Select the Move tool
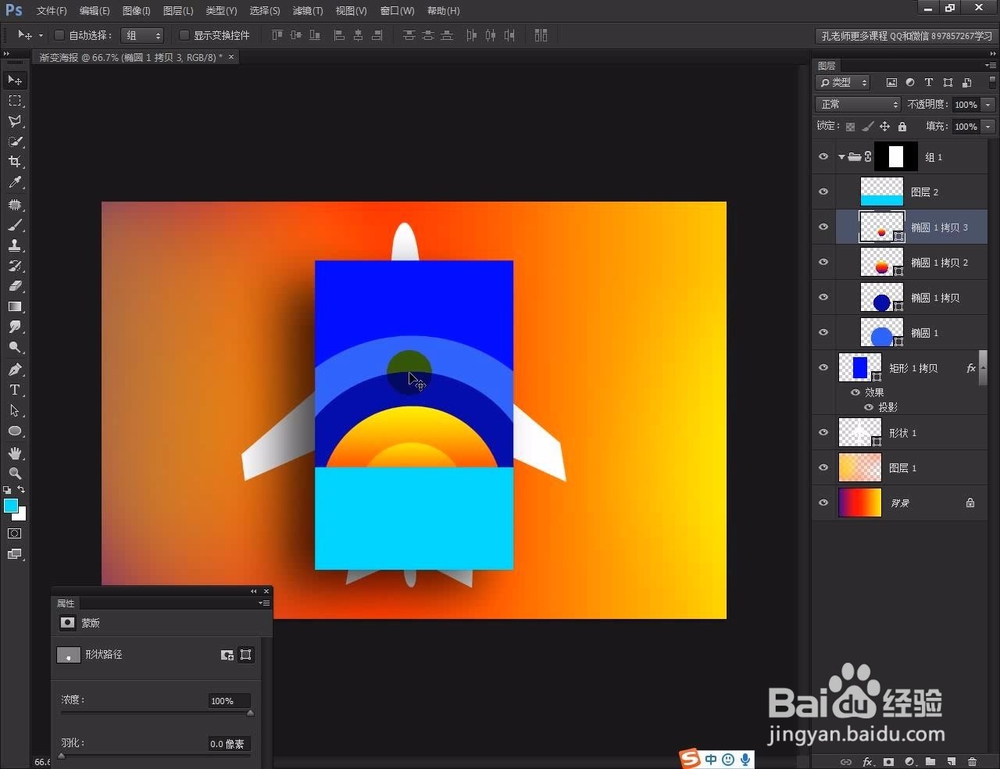Viewport: 1000px width, 769px height. point(14,79)
